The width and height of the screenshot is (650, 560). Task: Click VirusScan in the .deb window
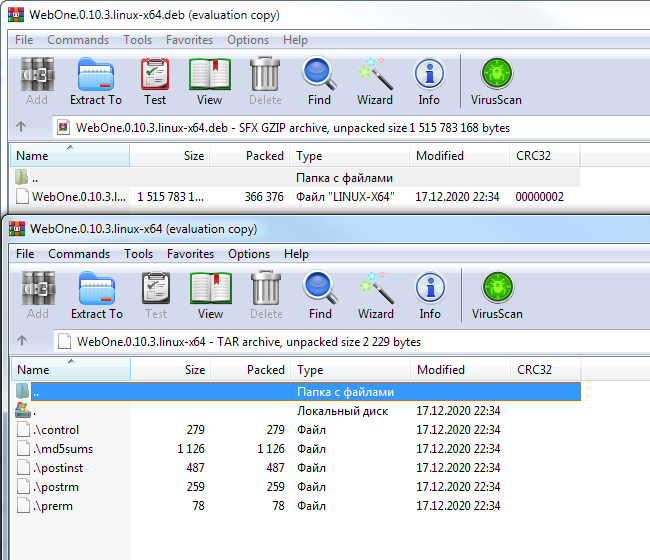click(x=496, y=82)
